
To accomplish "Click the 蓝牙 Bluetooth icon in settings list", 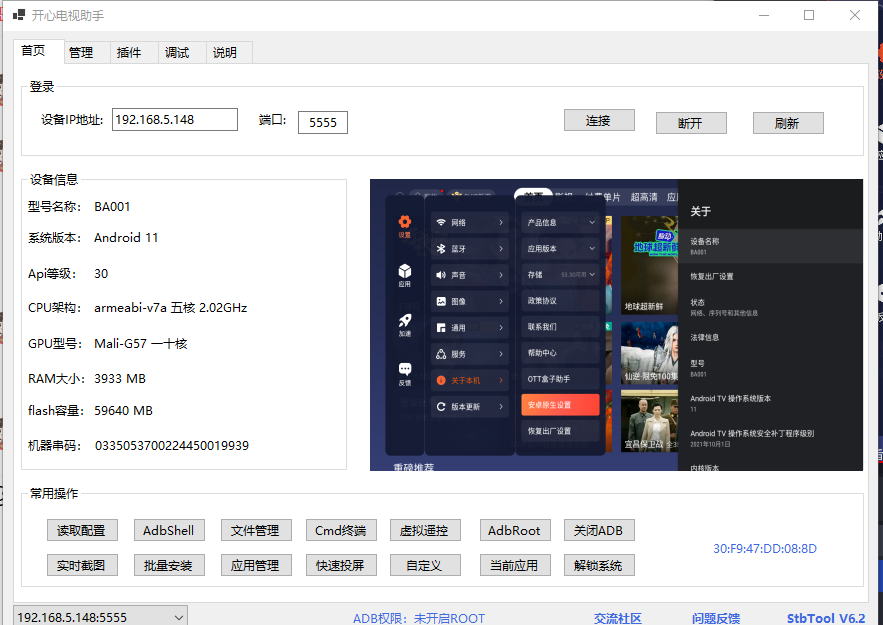I will pyautogui.click(x=441, y=248).
